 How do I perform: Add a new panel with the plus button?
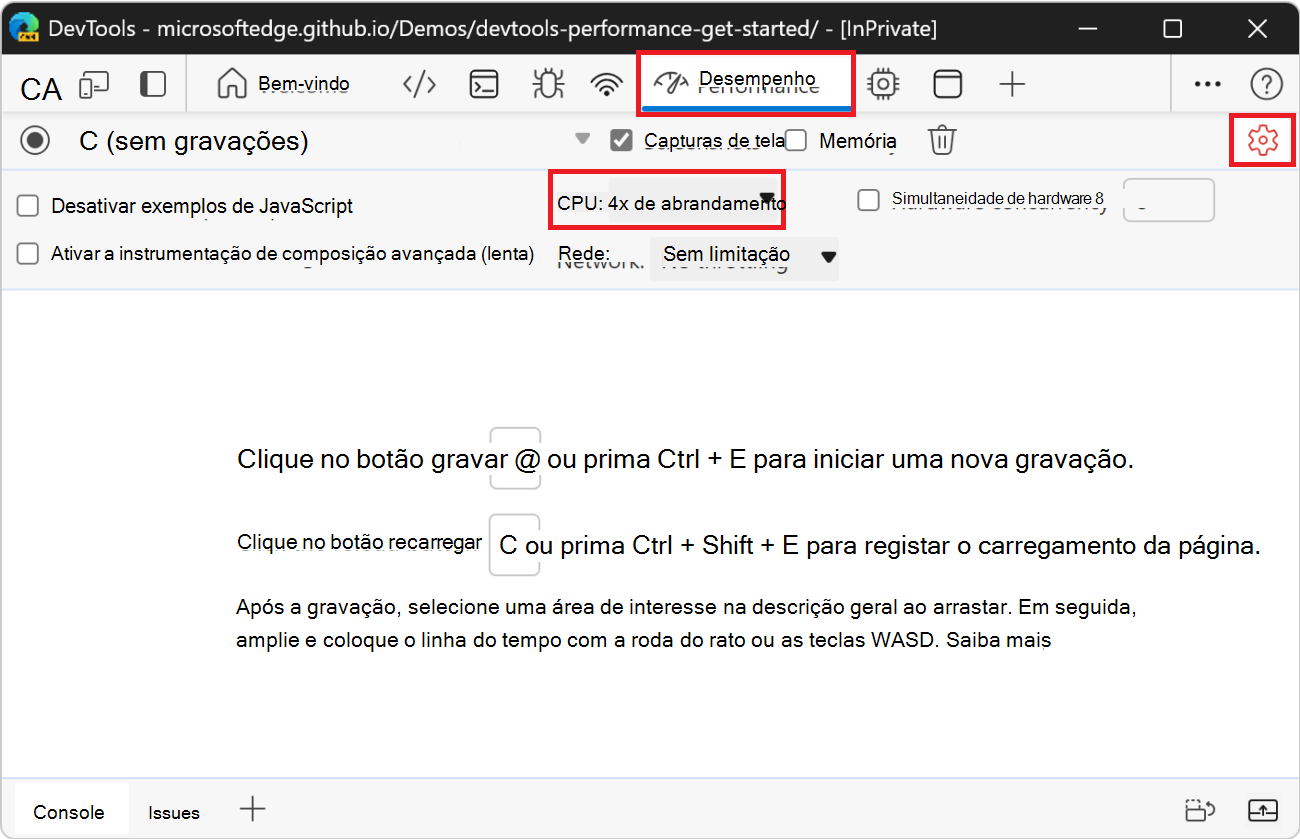(1011, 84)
